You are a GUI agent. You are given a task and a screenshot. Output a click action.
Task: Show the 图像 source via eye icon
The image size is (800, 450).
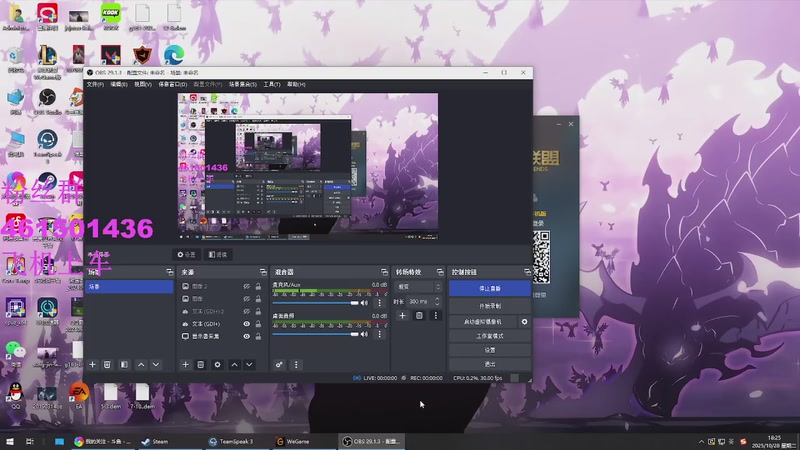pyautogui.click(x=246, y=299)
